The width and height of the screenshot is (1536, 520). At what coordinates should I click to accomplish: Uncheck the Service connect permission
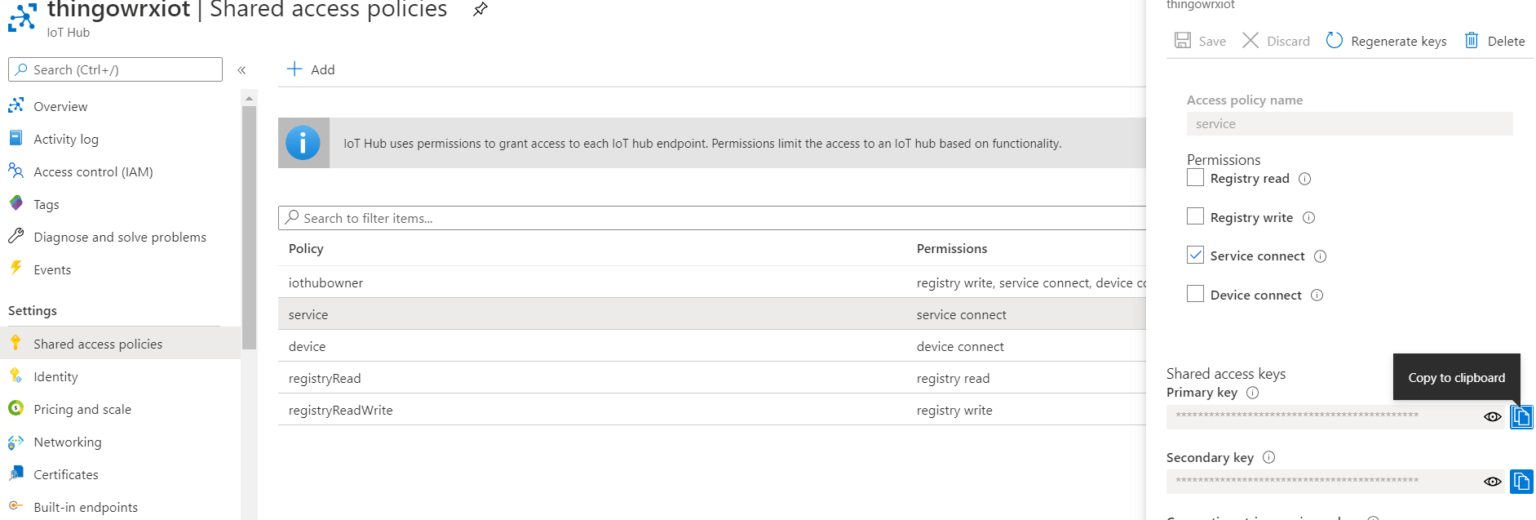pyautogui.click(x=1195, y=255)
